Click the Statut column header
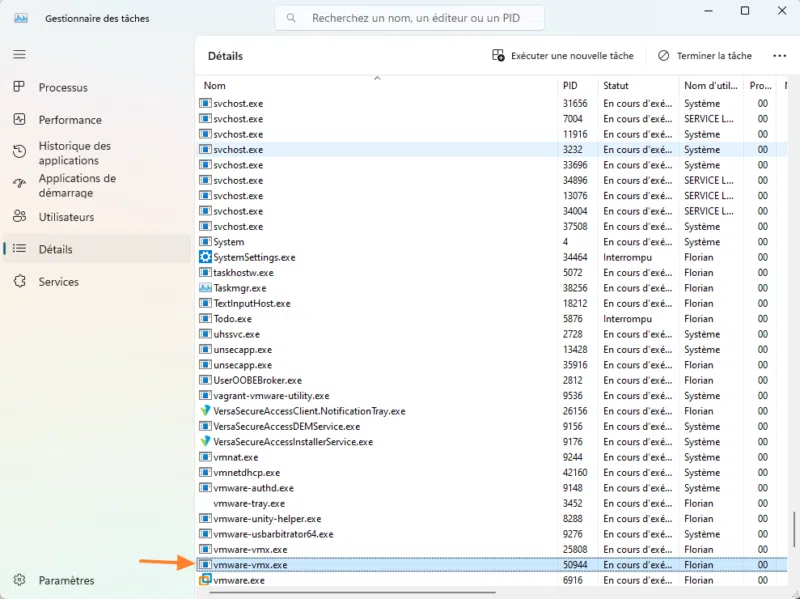800x599 pixels. click(618, 86)
